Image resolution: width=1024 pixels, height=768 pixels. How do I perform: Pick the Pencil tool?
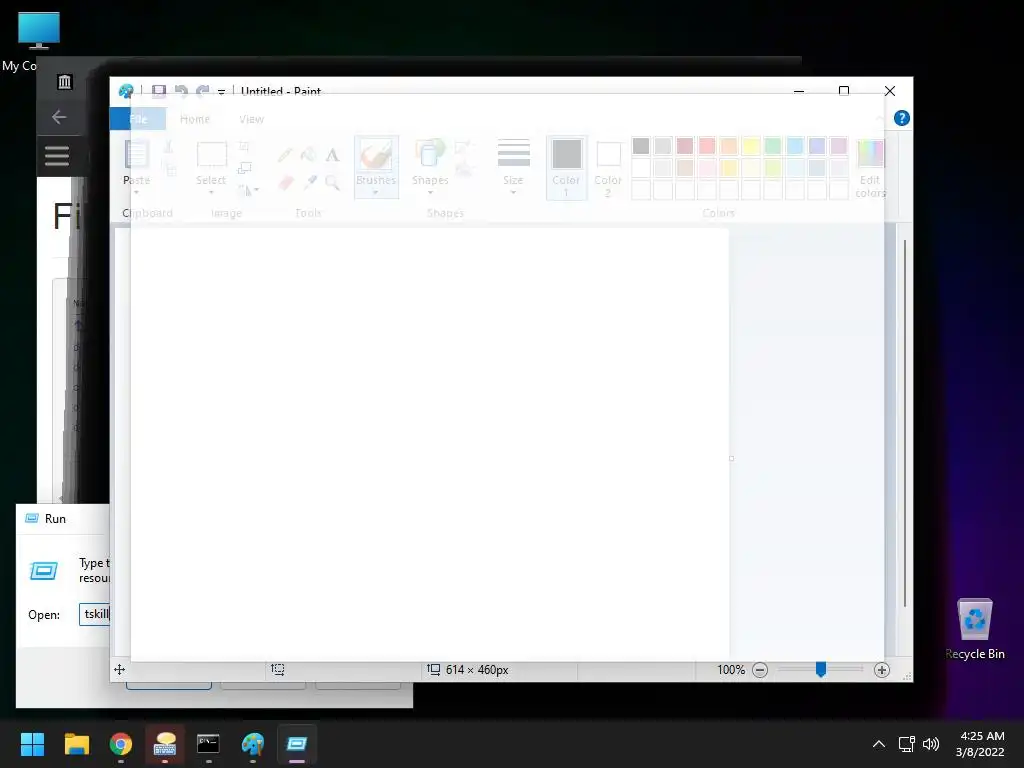coord(285,155)
